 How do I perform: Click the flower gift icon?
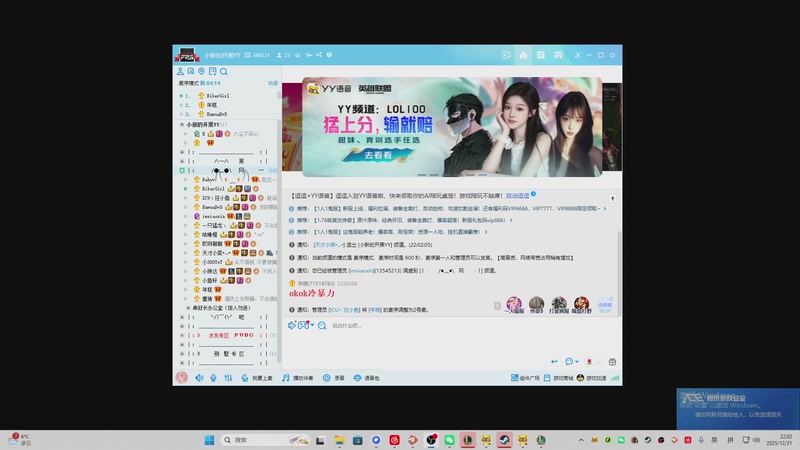(x=589, y=362)
